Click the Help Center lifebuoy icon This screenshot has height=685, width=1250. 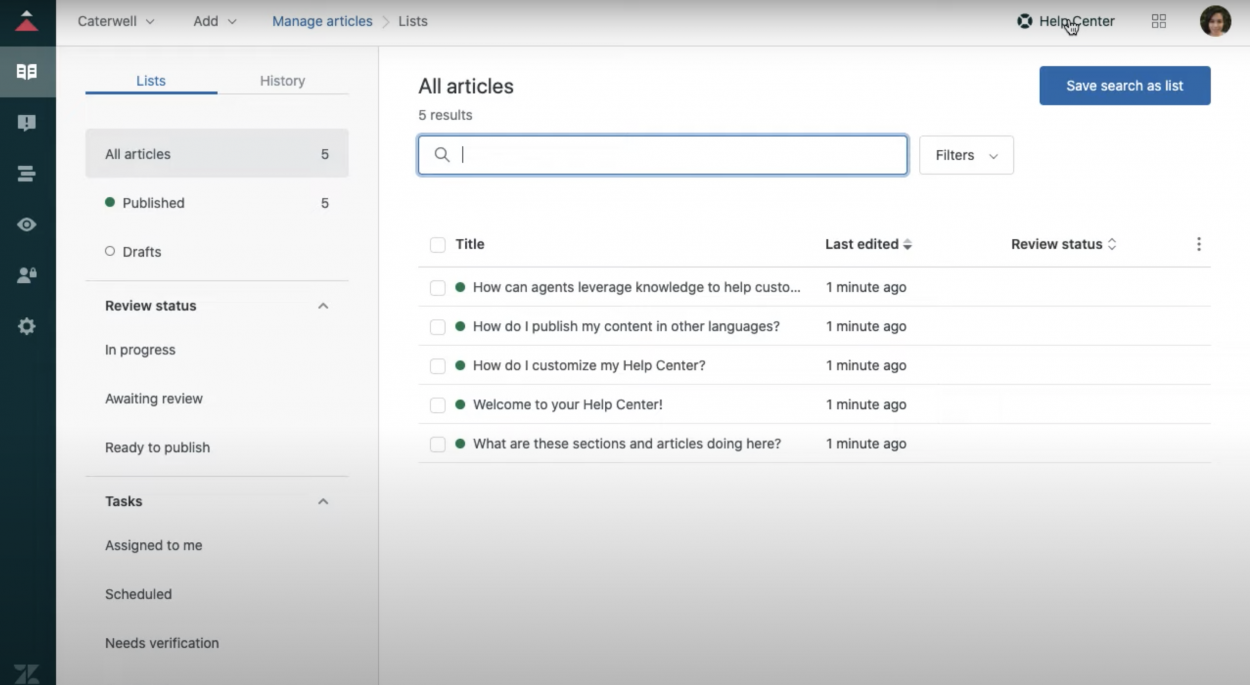click(1024, 21)
